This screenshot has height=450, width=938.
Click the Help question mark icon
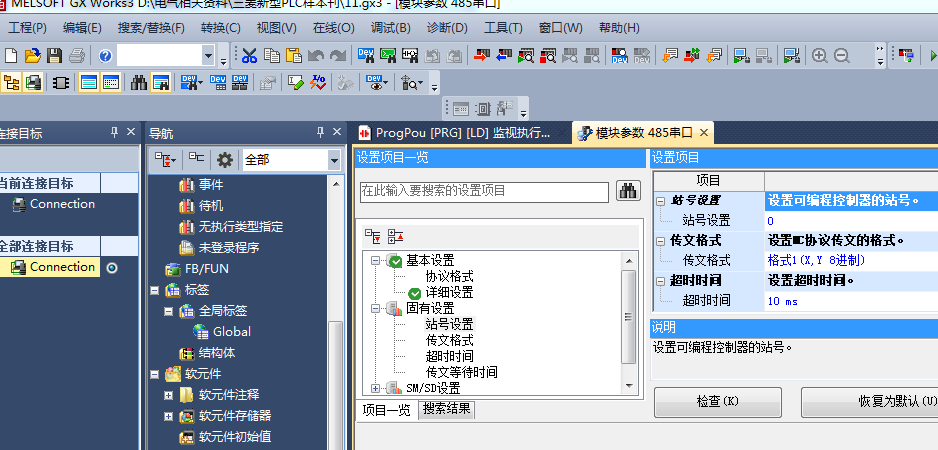(x=105, y=56)
